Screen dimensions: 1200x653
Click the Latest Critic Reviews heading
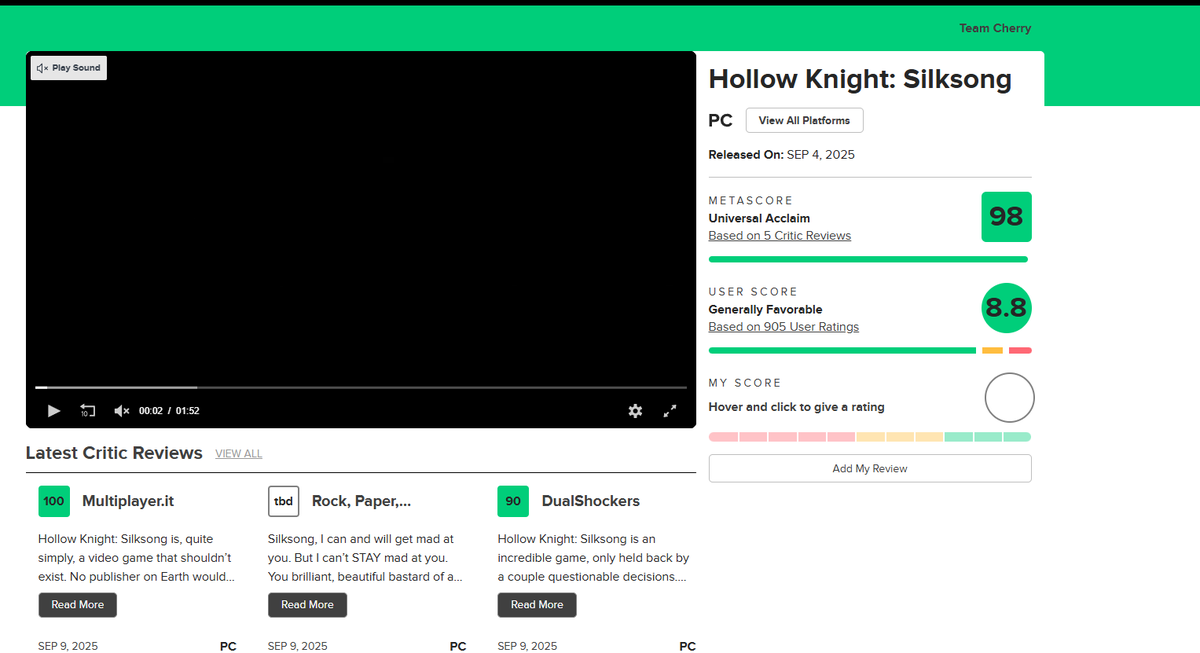click(x=114, y=453)
